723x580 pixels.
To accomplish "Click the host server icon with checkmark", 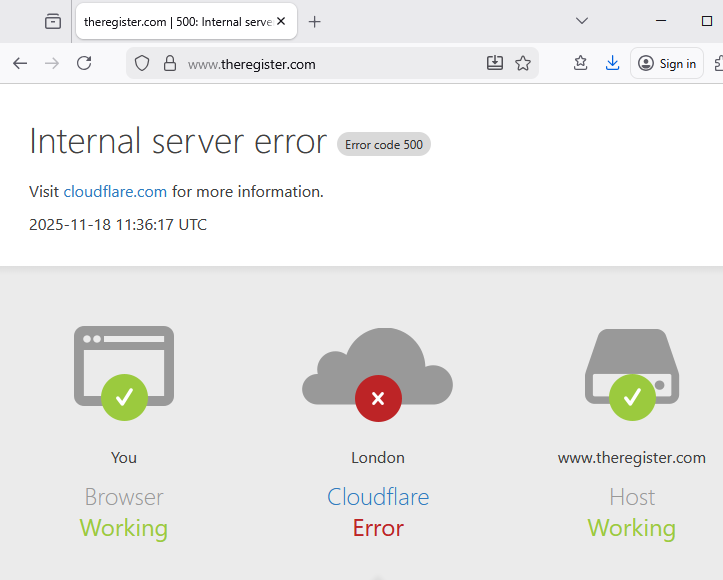I will (x=632, y=374).
